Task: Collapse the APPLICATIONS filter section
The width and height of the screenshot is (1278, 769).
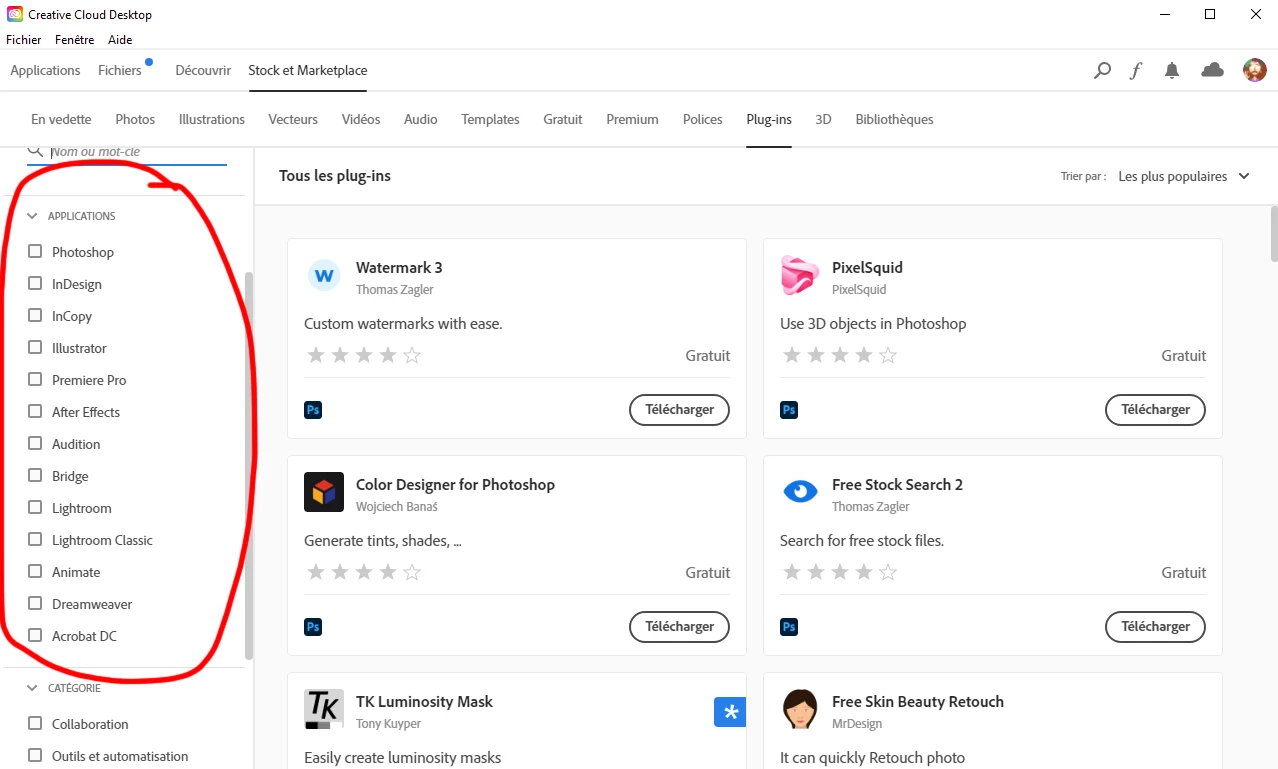Action: [x=32, y=216]
